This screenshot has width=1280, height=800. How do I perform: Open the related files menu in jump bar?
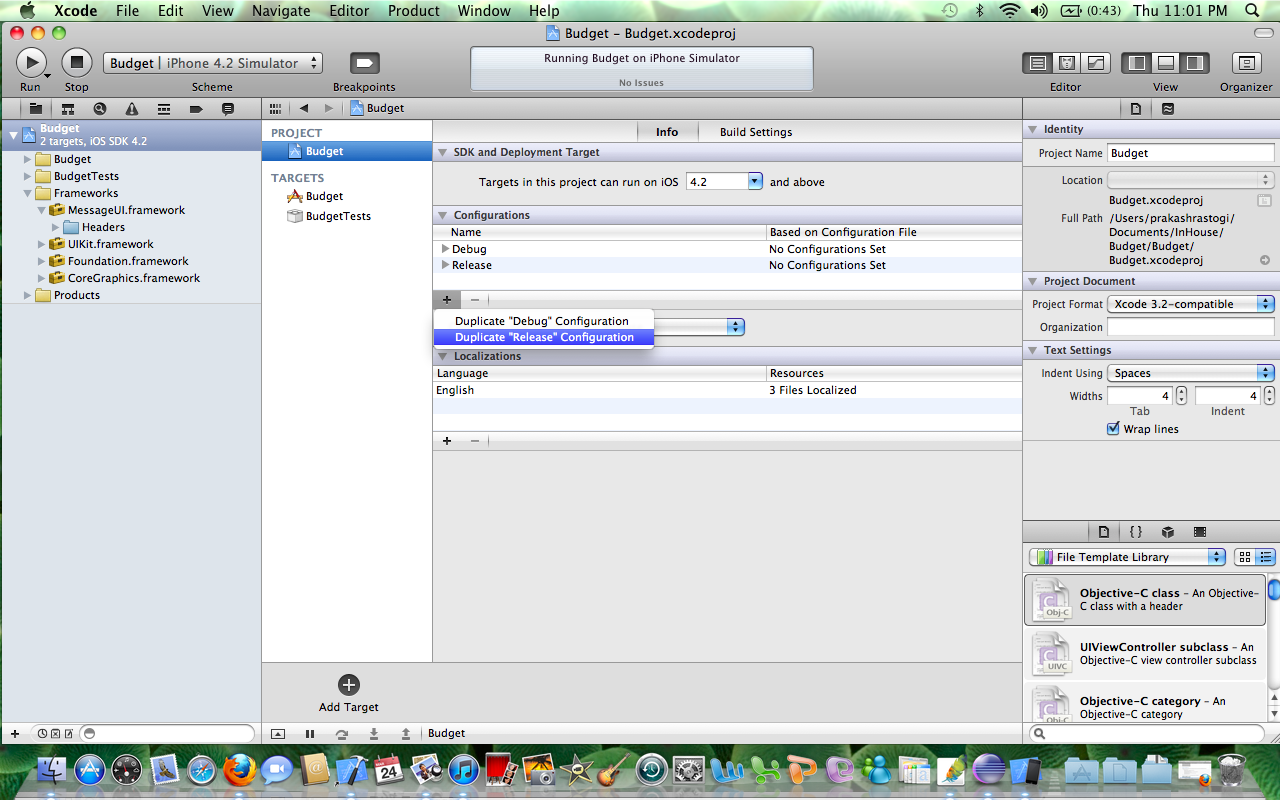pos(275,108)
